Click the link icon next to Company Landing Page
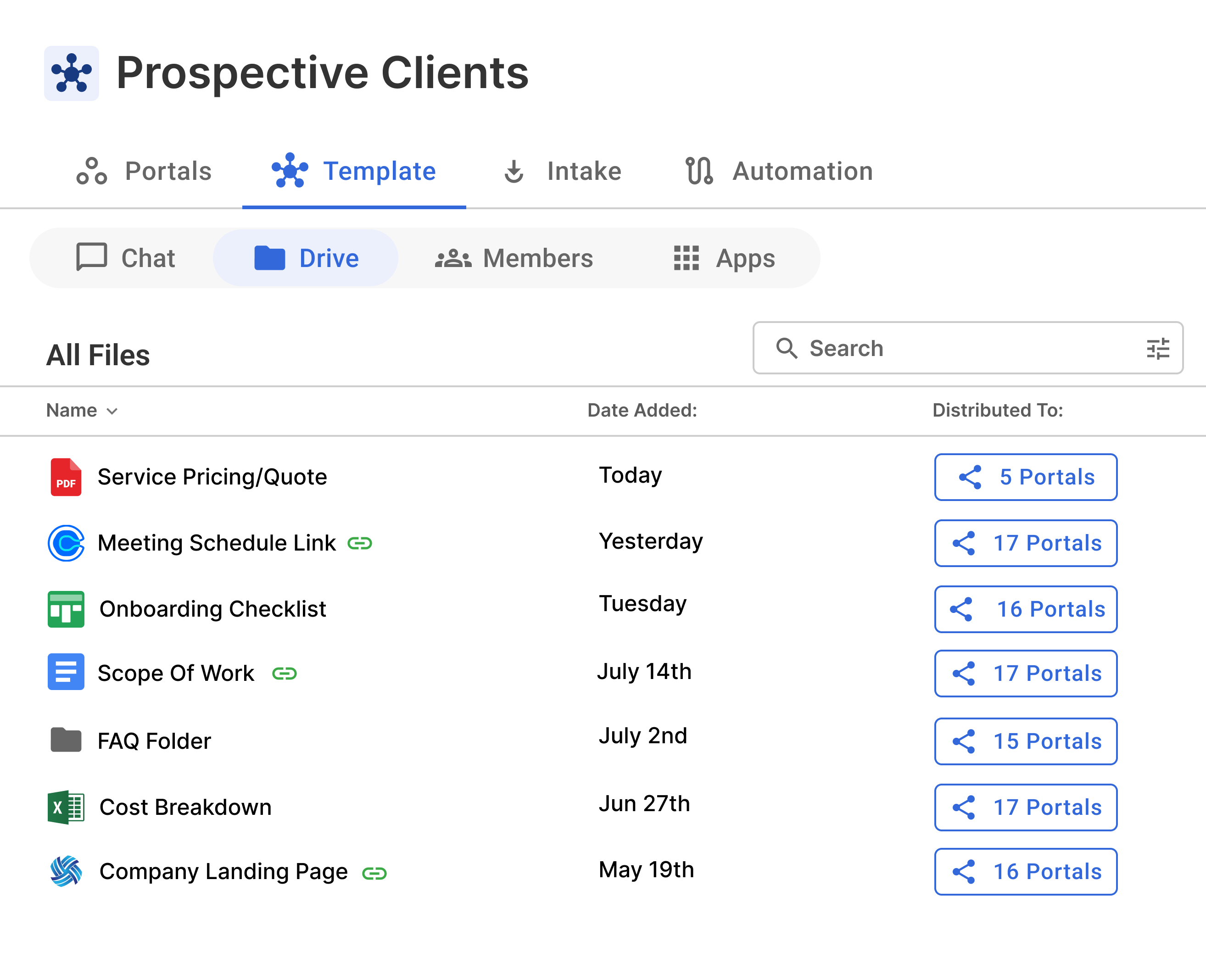The image size is (1206, 980). tap(374, 873)
